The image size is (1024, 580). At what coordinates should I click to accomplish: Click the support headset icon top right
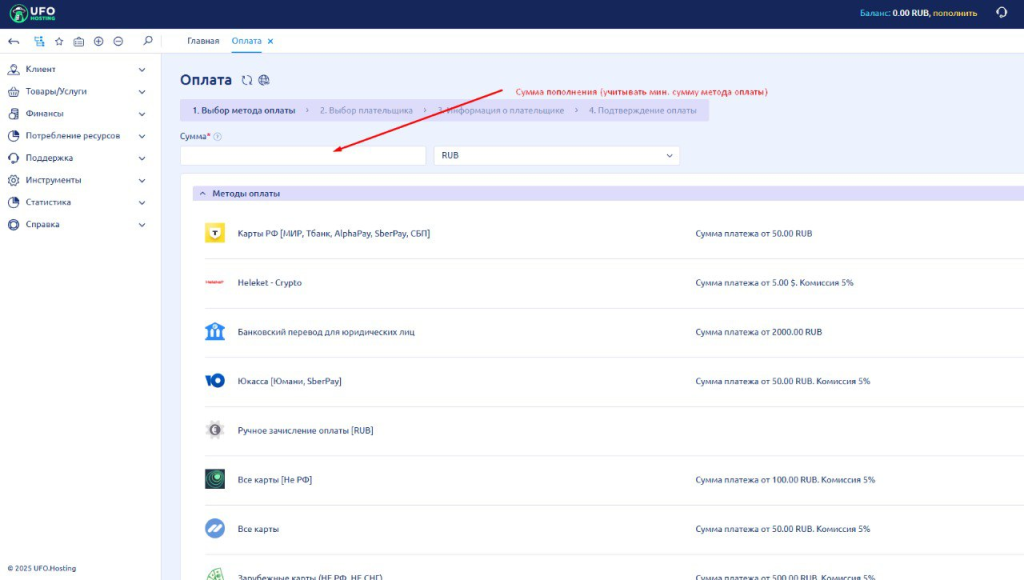tap(1001, 13)
